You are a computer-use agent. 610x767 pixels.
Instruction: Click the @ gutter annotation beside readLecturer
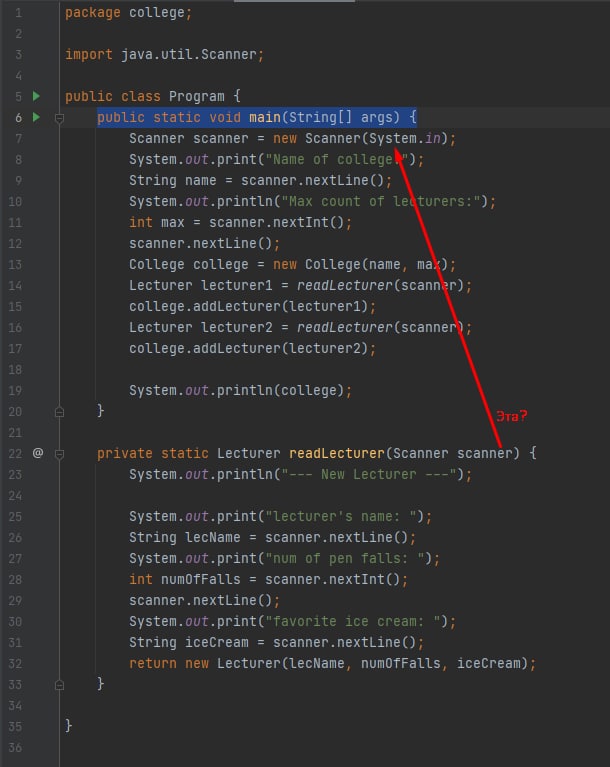pyautogui.click(x=38, y=453)
